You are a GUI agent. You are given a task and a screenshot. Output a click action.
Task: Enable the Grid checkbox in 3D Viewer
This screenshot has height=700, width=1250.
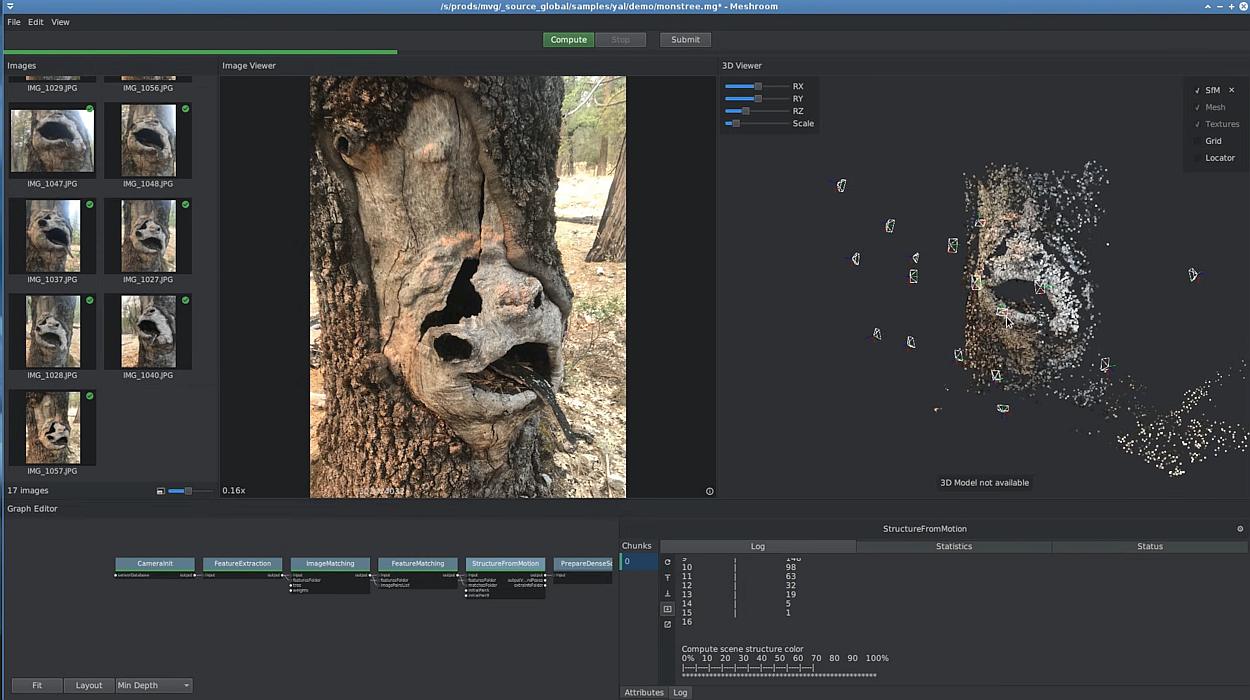click(1197, 141)
